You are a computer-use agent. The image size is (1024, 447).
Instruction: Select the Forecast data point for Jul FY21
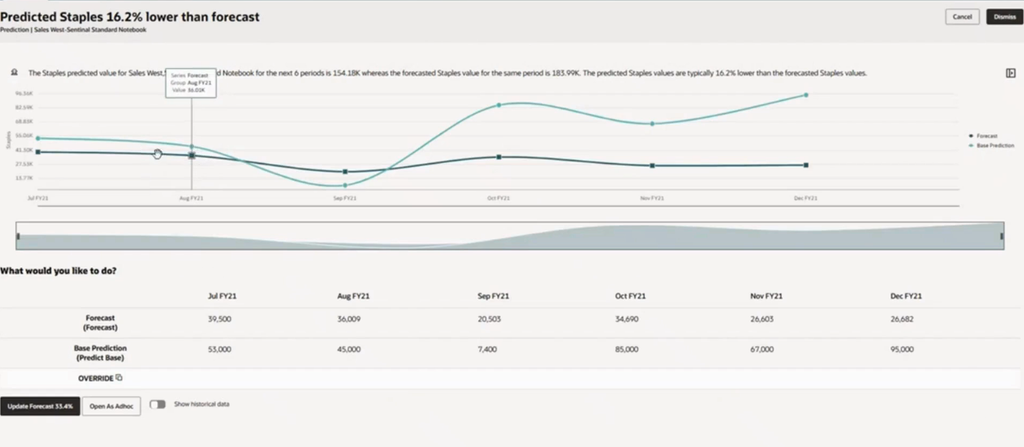38,152
